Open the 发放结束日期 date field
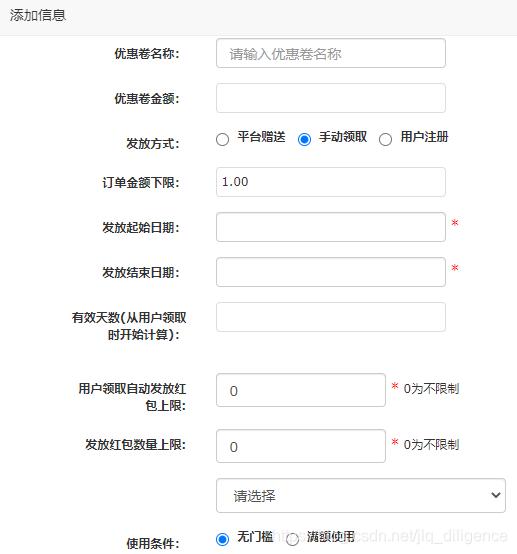This screenshot has height=554, width=517. coord(331,272)
